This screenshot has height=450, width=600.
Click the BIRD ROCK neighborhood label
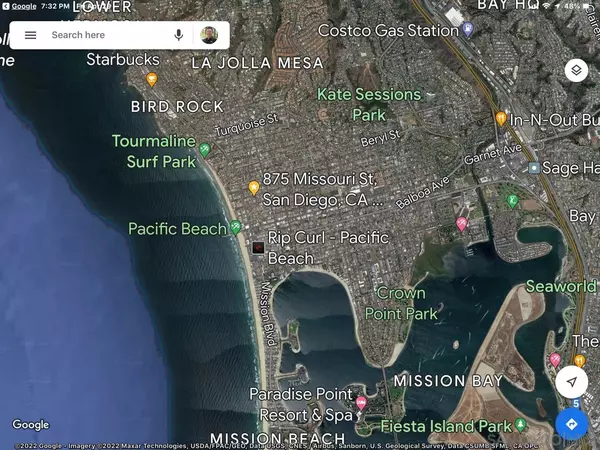177,107
